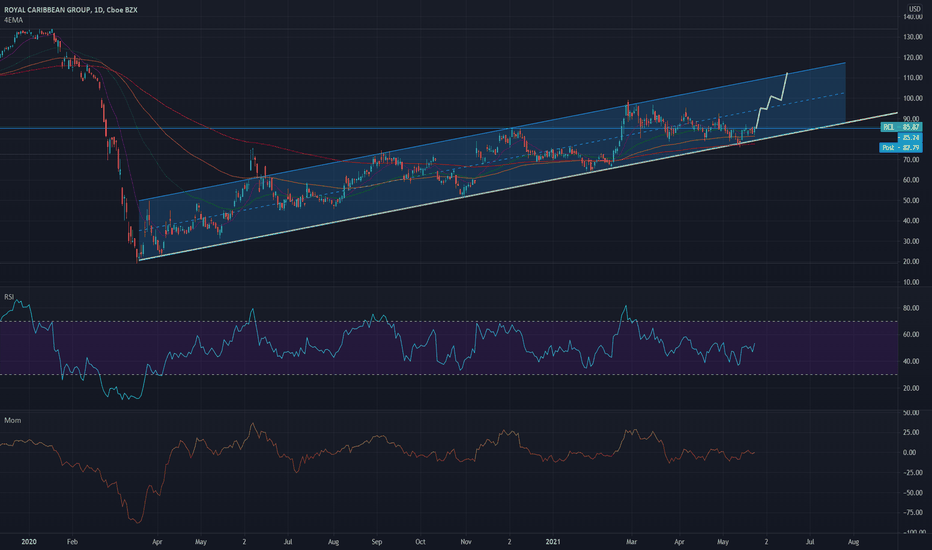Click the 0.00 momentum scale label
The height and width of the screenshot is (550, 932).
click(909, 452)
